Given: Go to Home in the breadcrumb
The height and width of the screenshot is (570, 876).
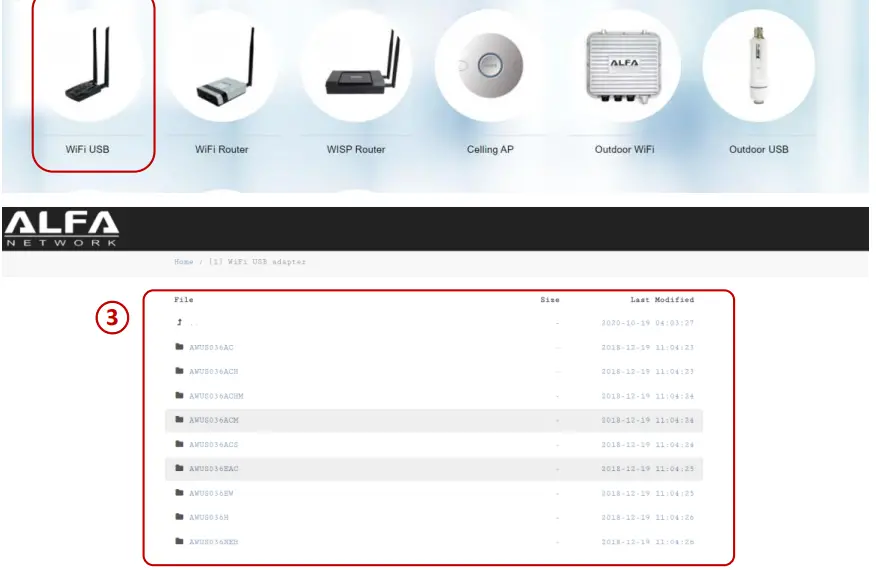Looking at the screenshot, I should pyautogui.click(x=183, y=262).
